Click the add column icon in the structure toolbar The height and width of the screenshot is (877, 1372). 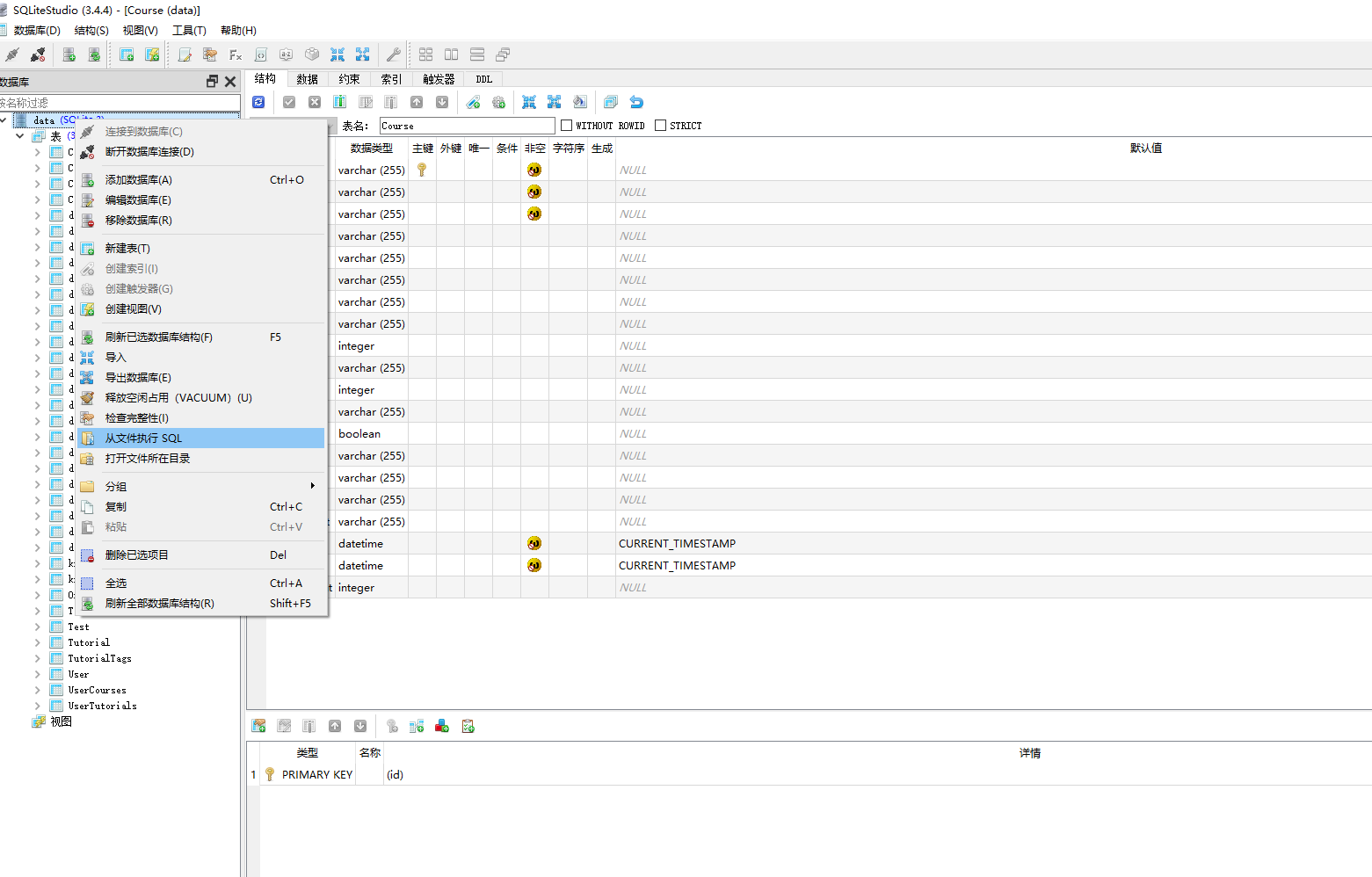339,102
